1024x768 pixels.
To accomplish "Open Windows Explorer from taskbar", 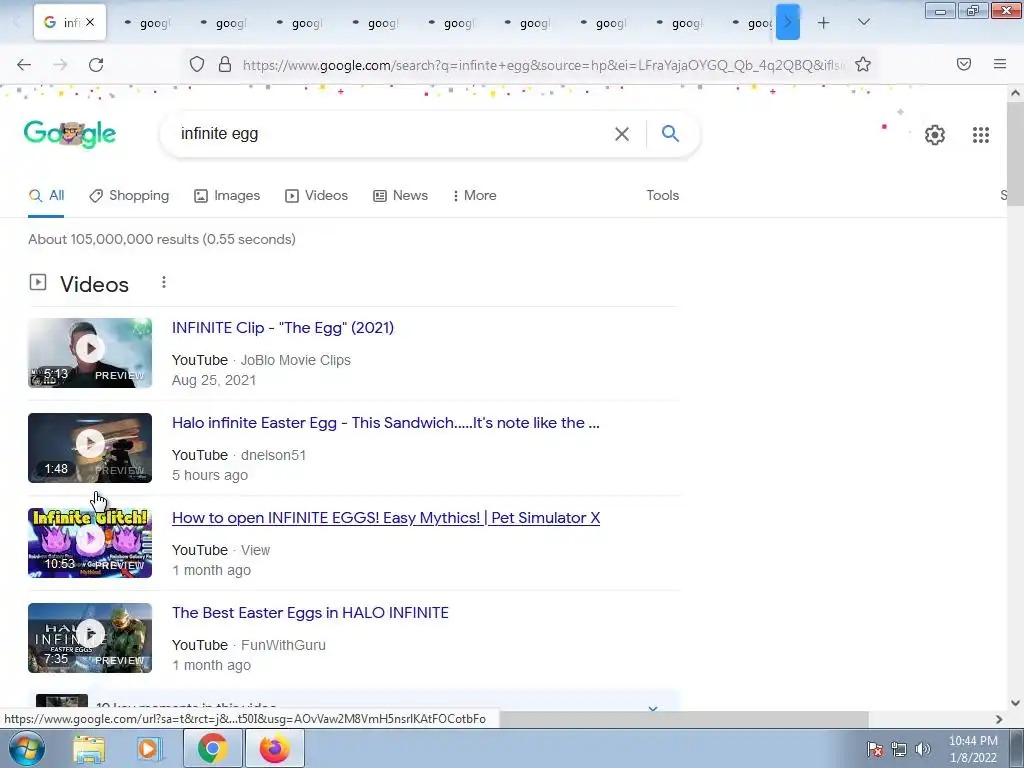I will (89, 748).
